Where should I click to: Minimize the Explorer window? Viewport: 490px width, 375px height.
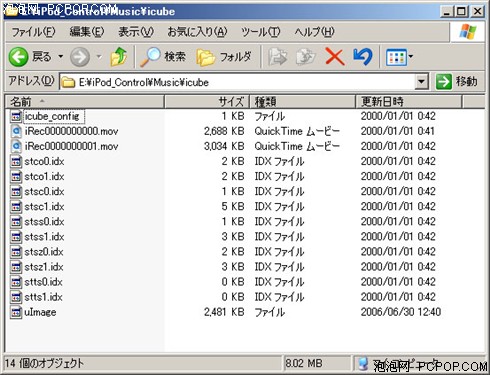pos(446,12)
